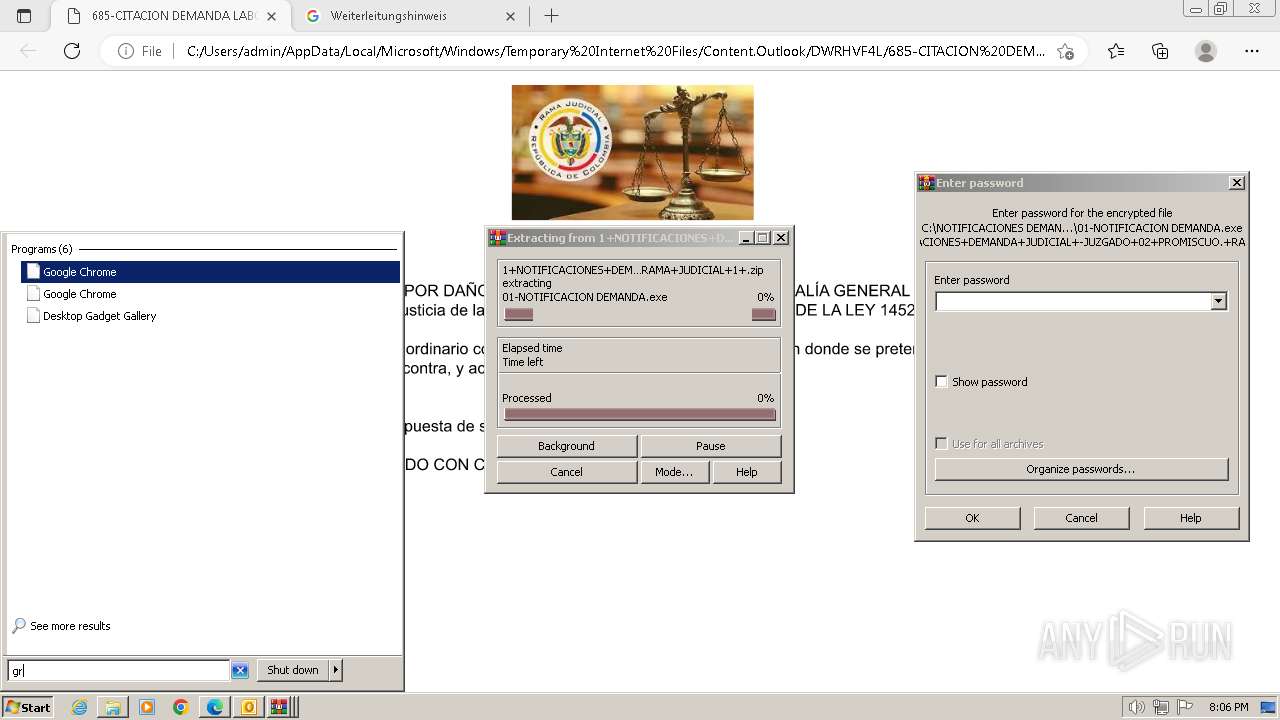
Task: Enable Show password checkbox
Action: pyautogui.click(x=941, y=382)
